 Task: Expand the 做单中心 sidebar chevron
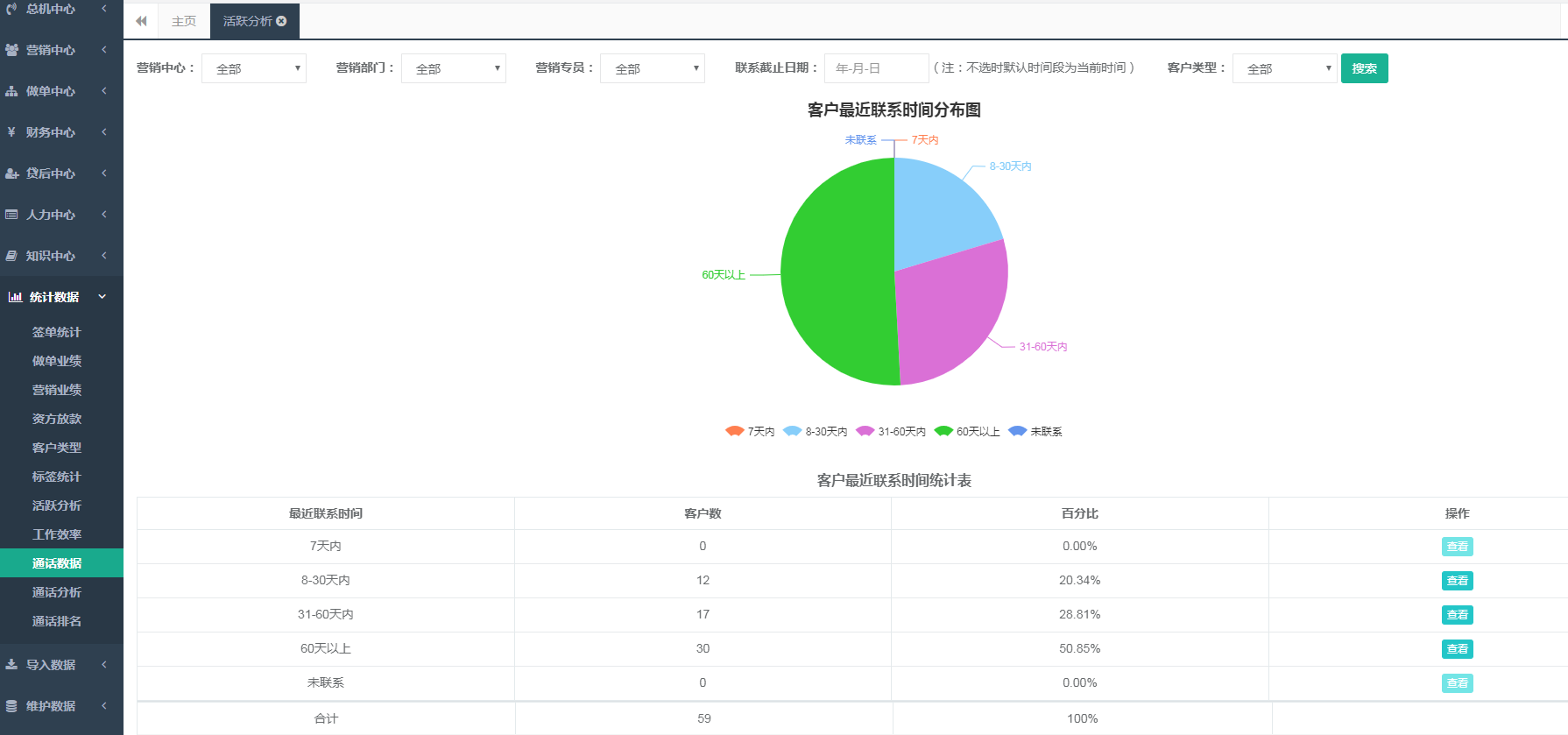(x=104, y=91)
